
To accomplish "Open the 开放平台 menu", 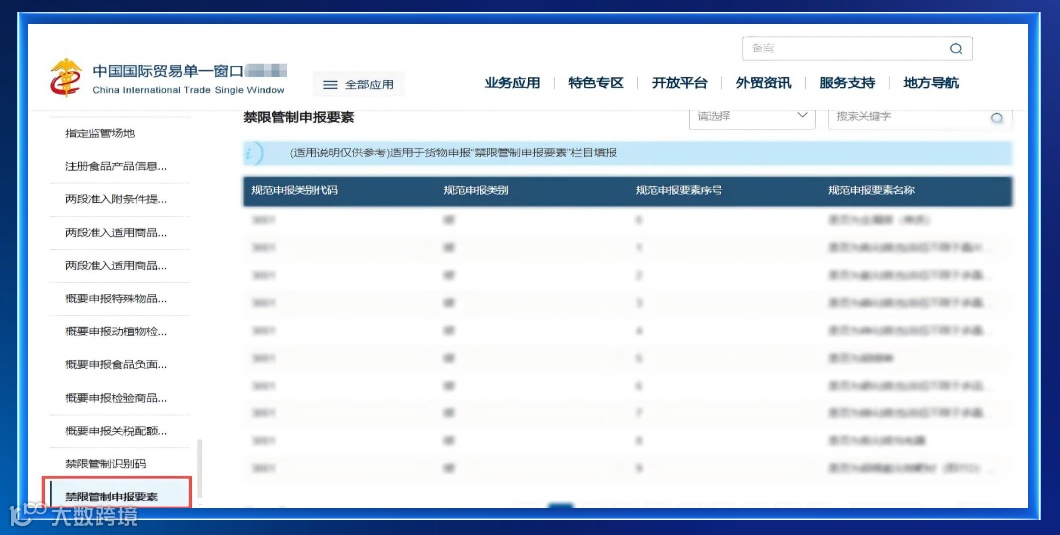I will tap(679, 83).
